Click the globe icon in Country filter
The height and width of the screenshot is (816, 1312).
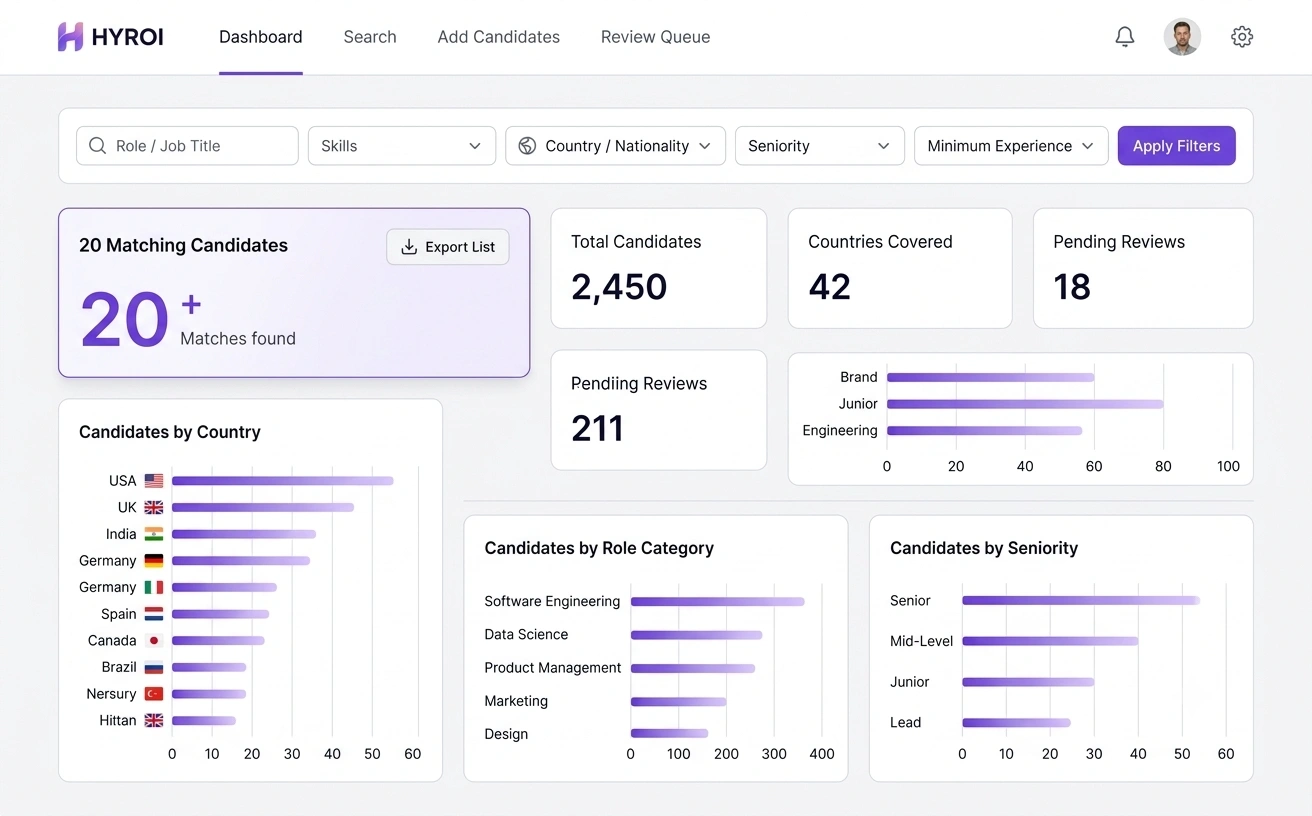(x=527, y=146)
